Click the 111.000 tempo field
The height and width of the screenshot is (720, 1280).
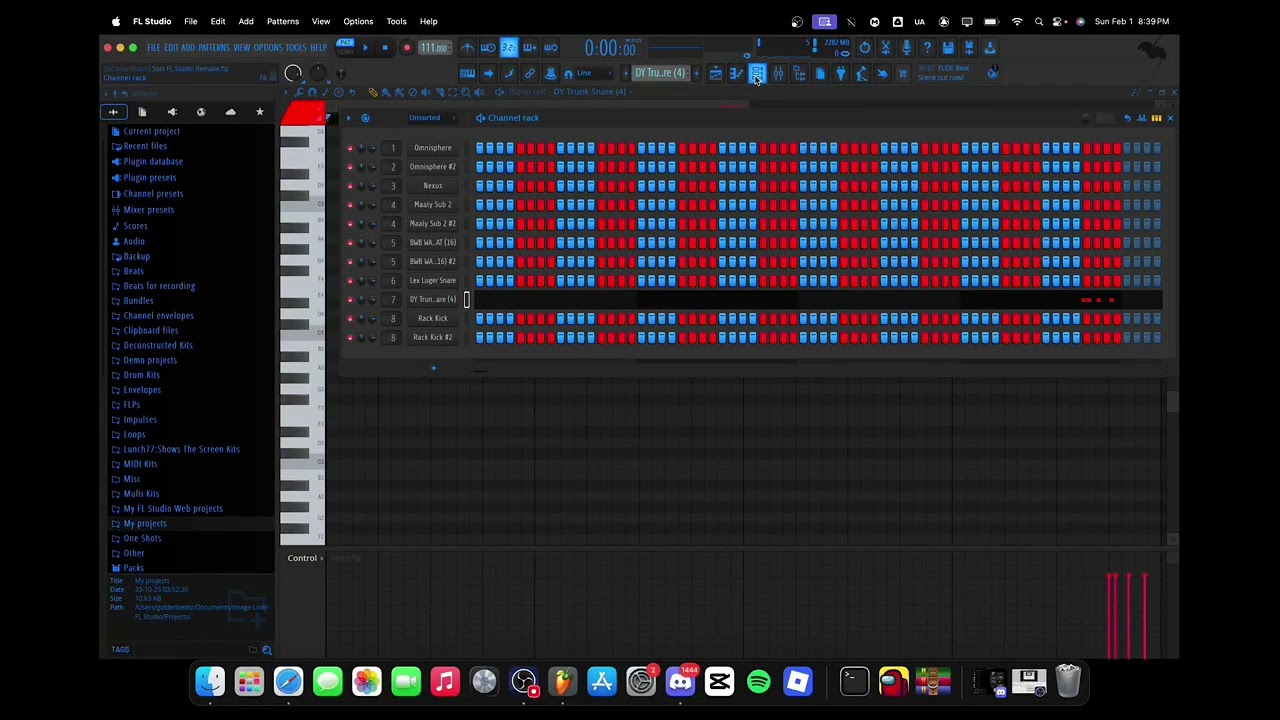click(433, 48)
